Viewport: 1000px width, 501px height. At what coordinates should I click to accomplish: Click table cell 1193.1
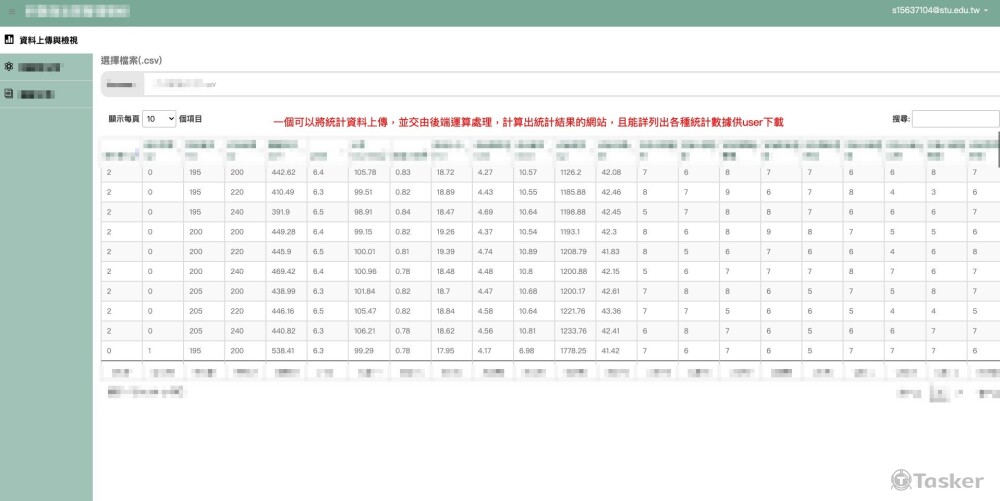pos(576,231)
